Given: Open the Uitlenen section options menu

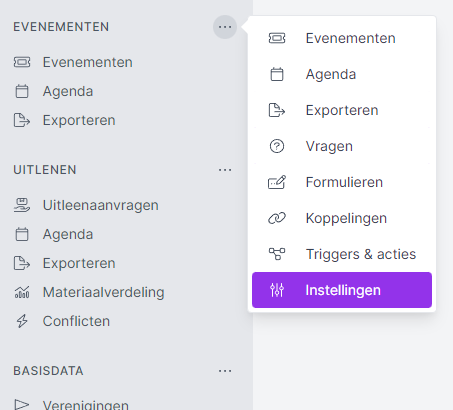Looking at the screenshot, I should [x=225, y=170].
